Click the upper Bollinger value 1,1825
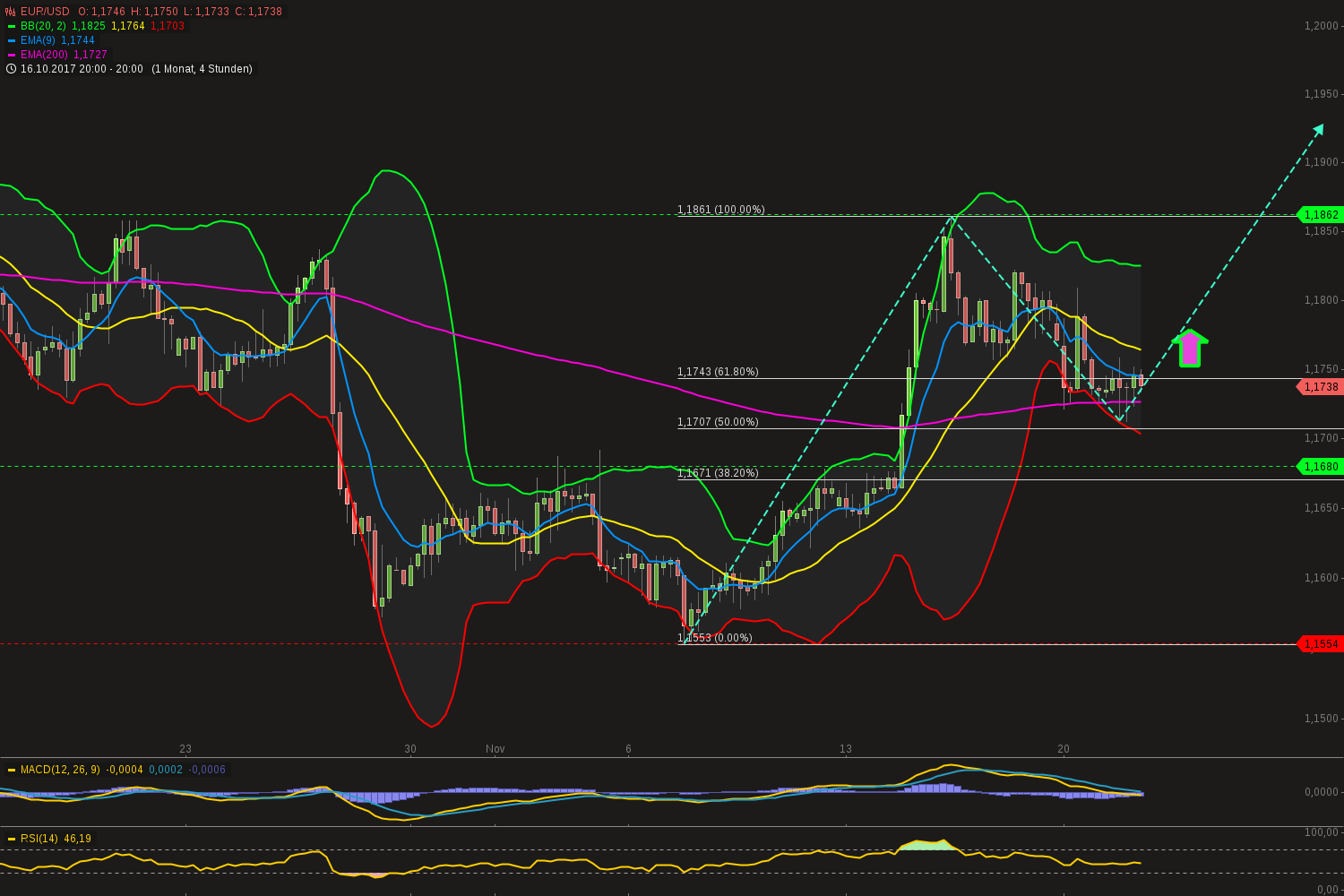Screen dimensions: 1344x896 (x=89, y=26)
